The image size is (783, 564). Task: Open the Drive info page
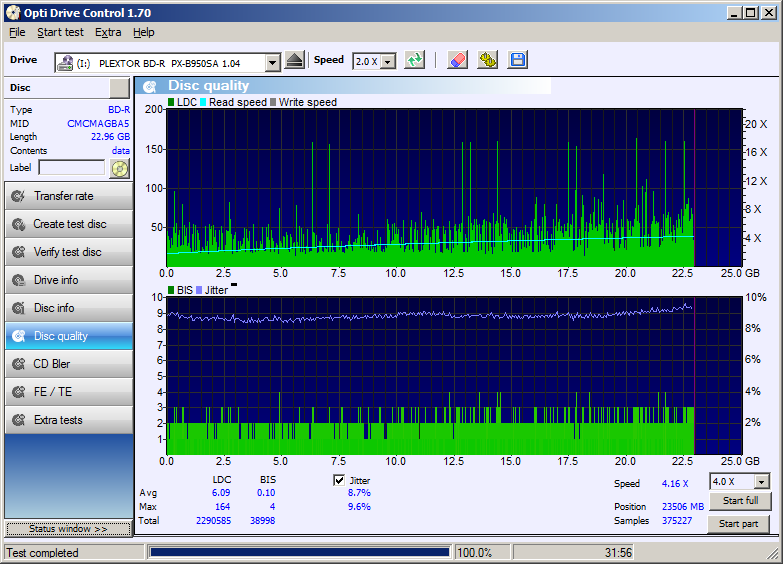(x=69, y=280)
